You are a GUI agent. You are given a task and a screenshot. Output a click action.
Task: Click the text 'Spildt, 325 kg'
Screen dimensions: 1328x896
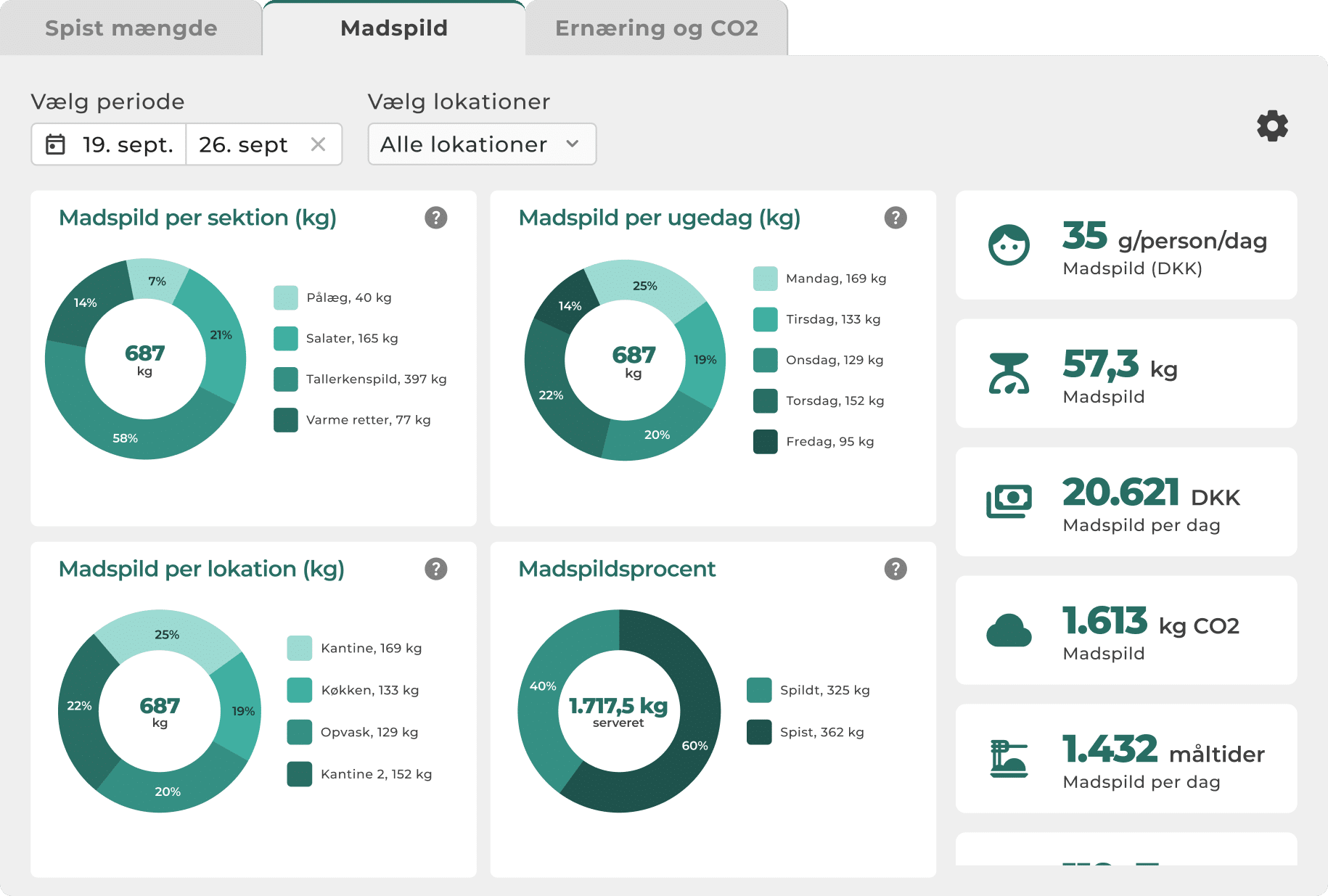[824, 690]
